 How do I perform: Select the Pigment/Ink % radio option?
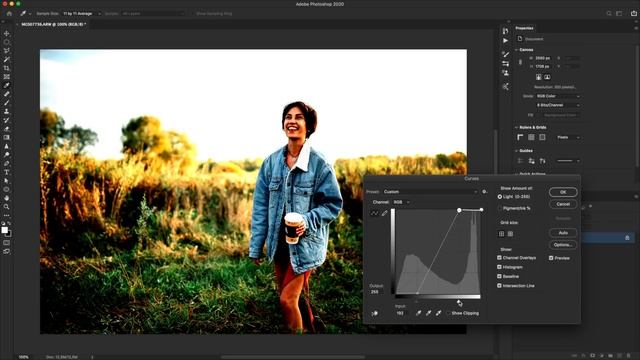click(x=500, y=208)
